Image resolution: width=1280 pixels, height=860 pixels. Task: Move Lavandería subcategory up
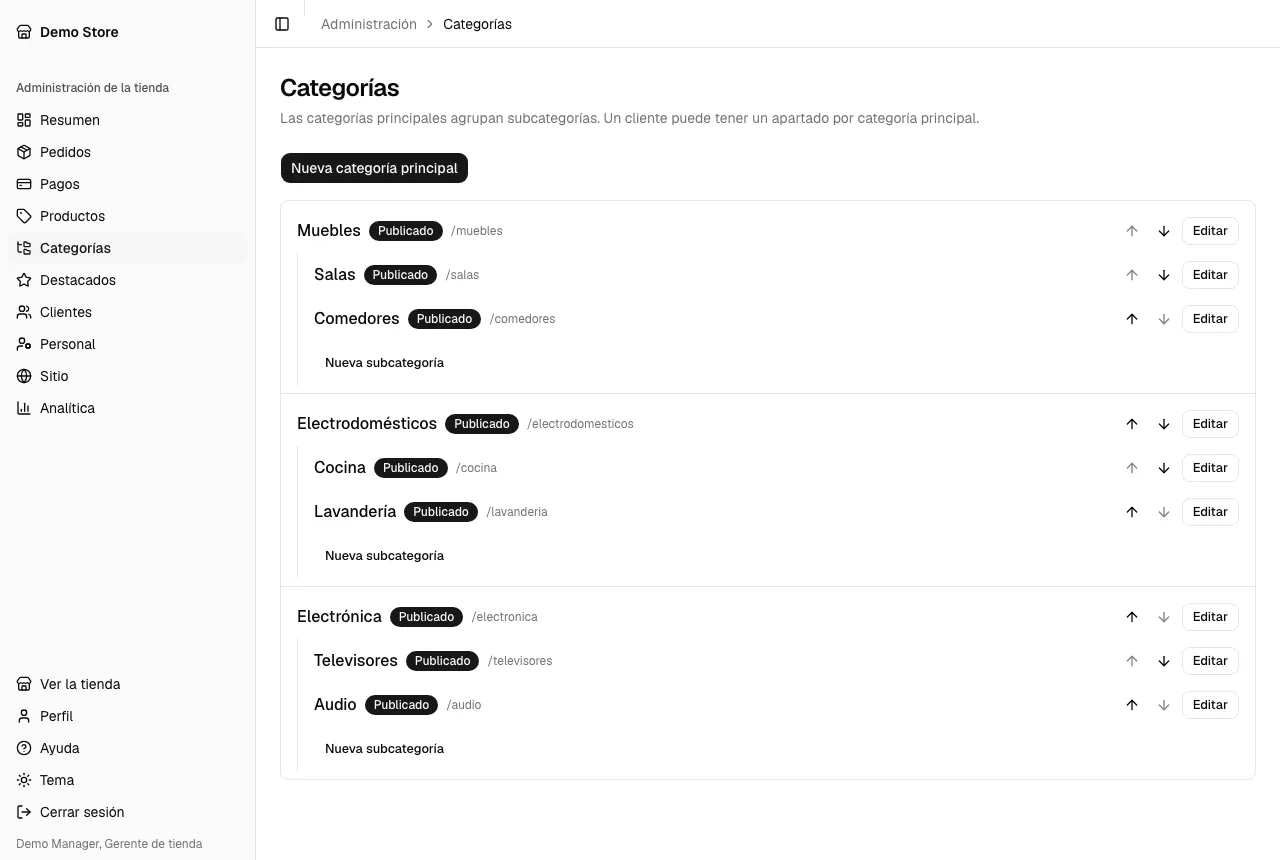tap(1132, 512)
